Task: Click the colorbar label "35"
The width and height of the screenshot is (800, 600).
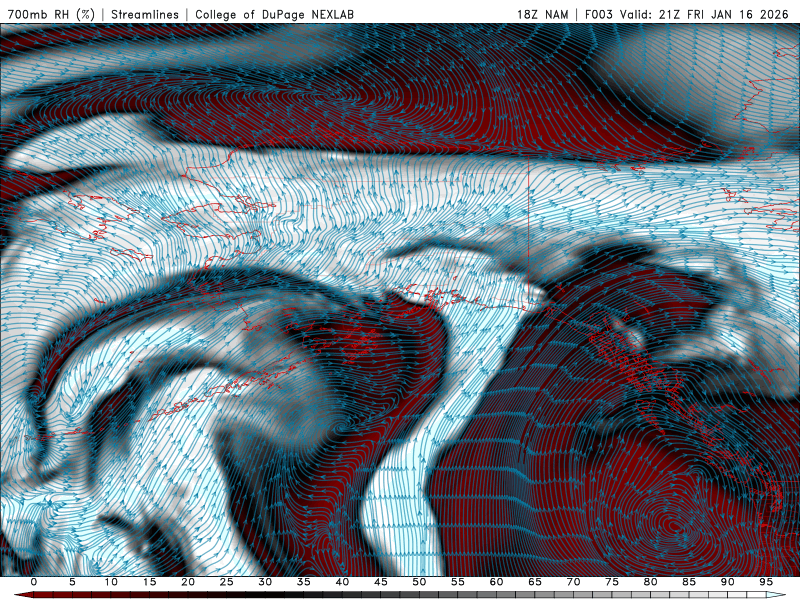Action: click(x=304, y=582)
